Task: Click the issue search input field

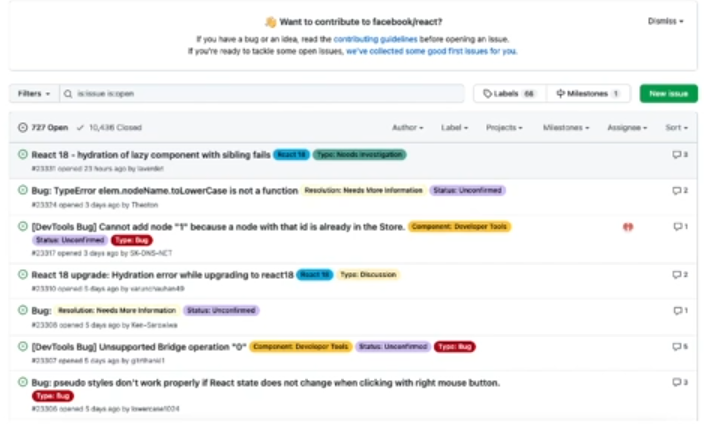Action: [x=262, y=93]
